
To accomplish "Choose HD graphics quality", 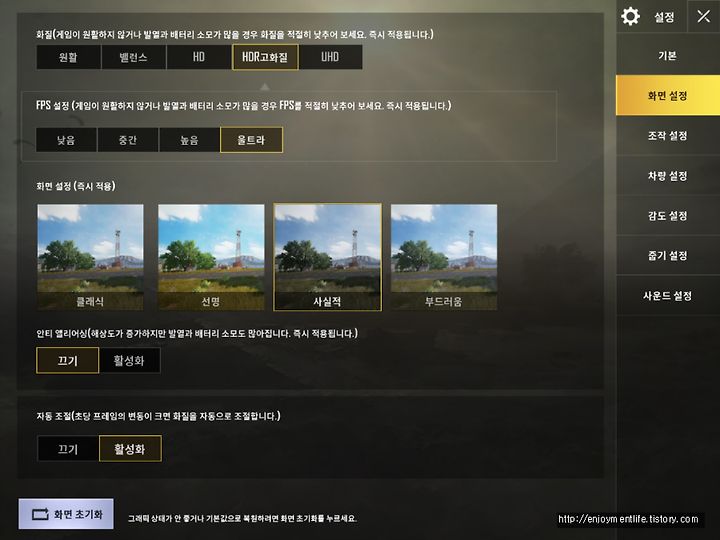I will tap(199, 57).
